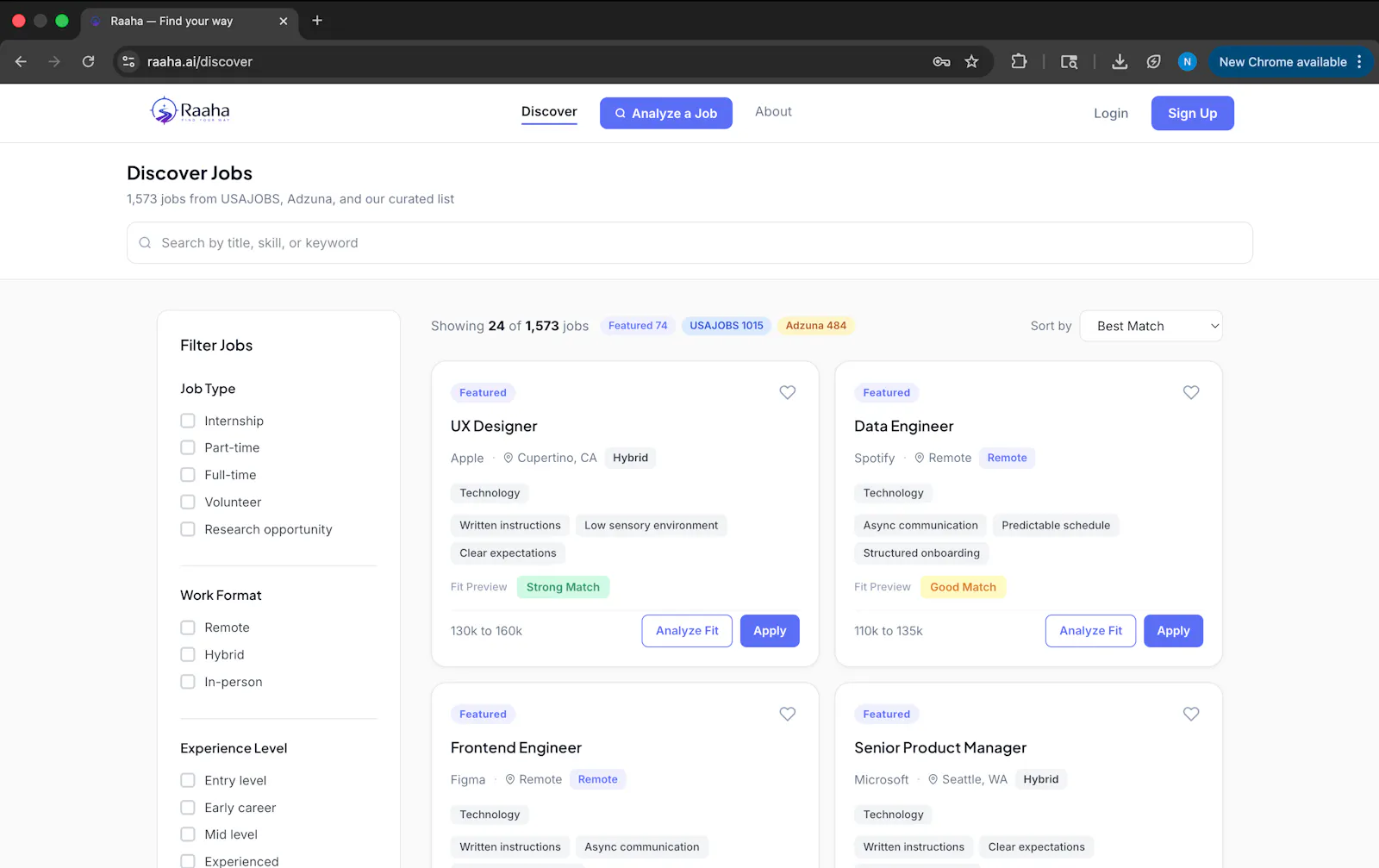Open site information icon in address bar
Viewport: 1379px width, 868px height.
[128, 61]
